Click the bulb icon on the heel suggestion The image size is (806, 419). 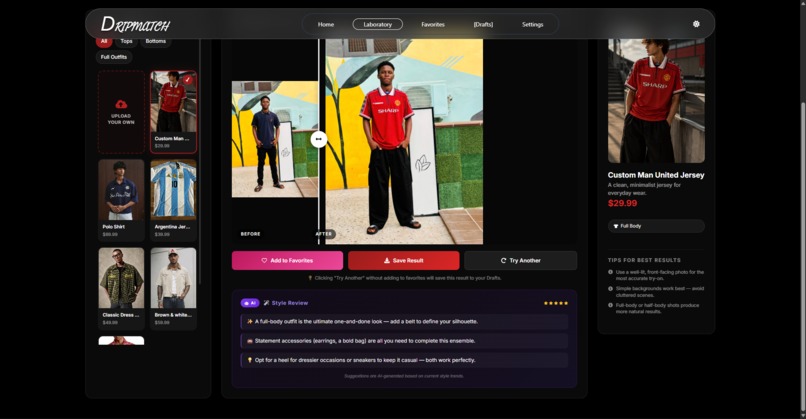[250, 360]
